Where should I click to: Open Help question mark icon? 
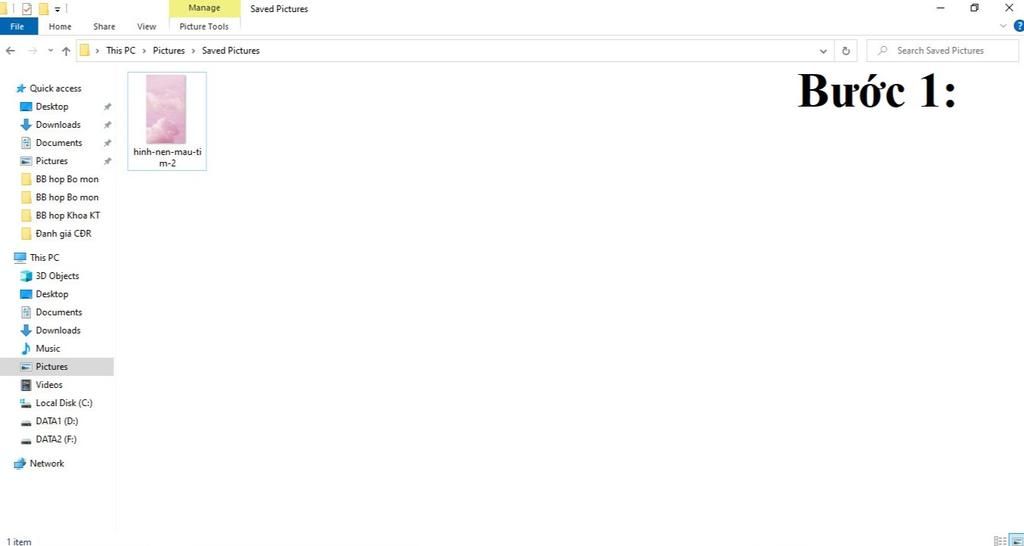pyautogui.click(x=1019, y=26)
